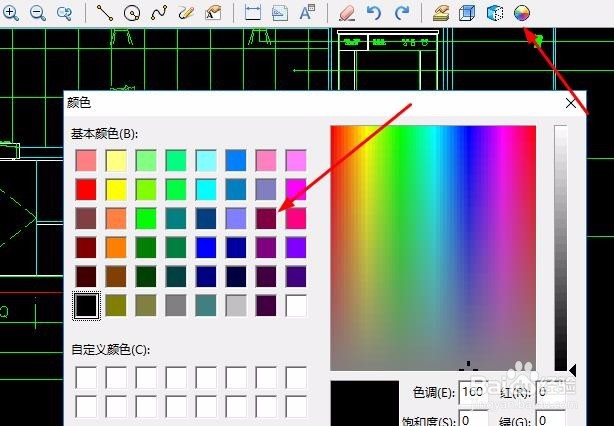This screenshot has width=614, height=426.
Task: Choose the pure magenta basic color swatch
Action: point(296,190)
